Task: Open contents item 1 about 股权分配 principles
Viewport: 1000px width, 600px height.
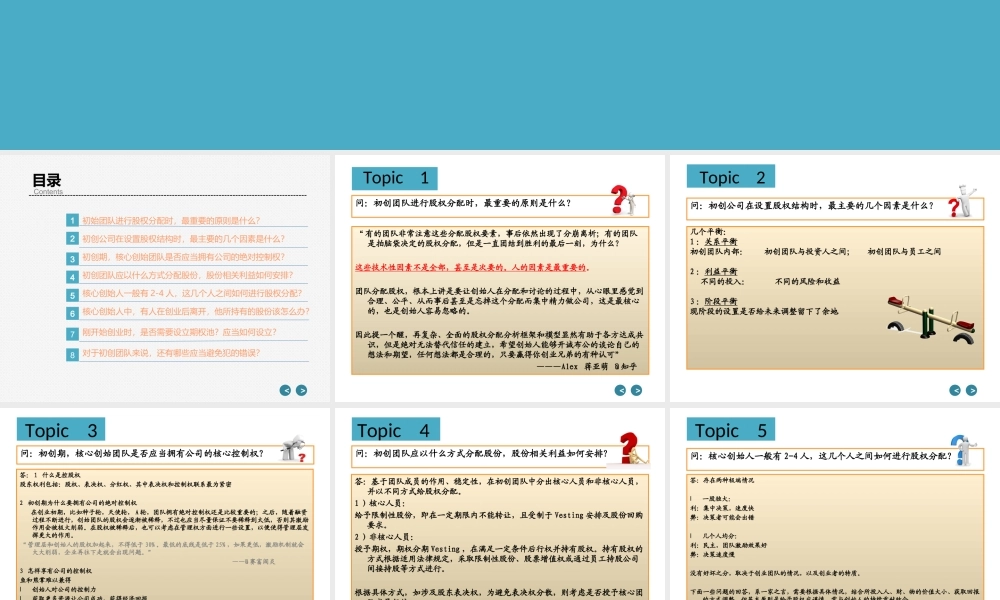Action: (x=170, y=220)
